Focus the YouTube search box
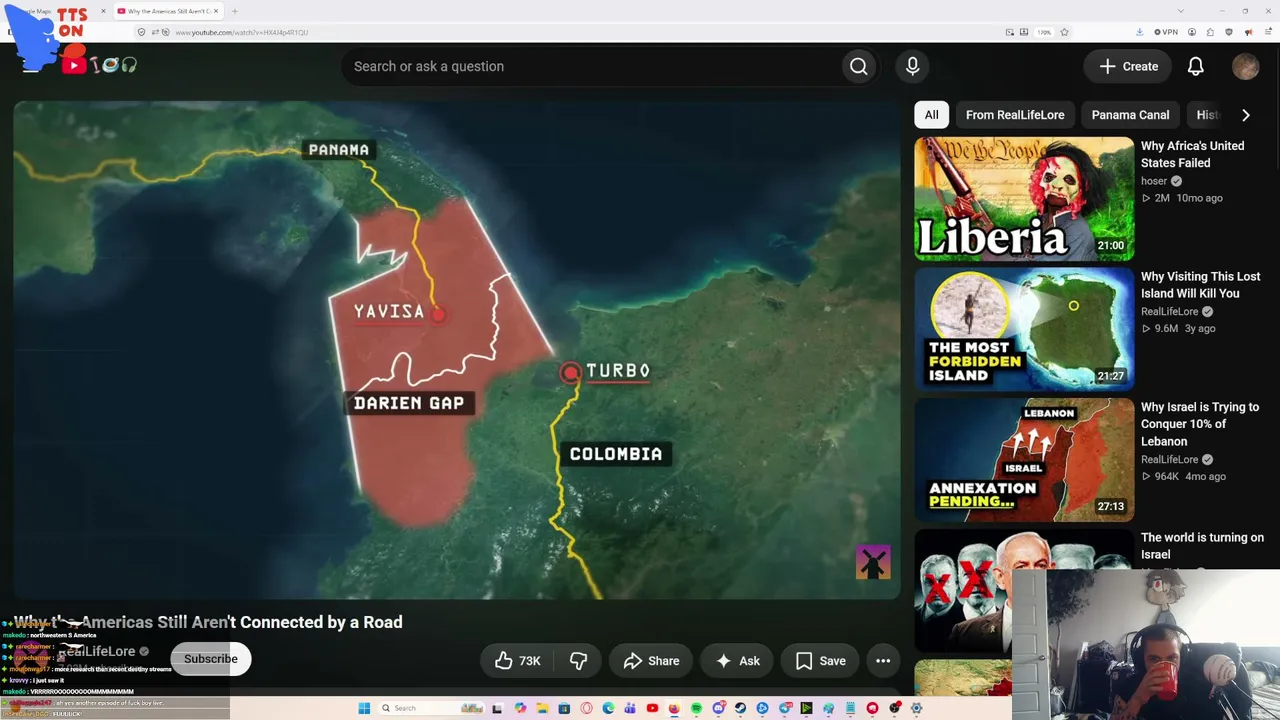The width and height of the screenshot is (1280, 720). point(590,66)
